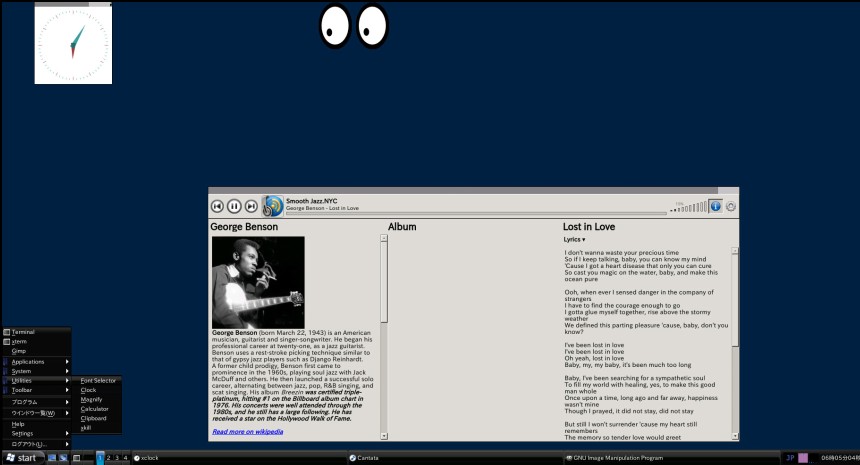Open the Read more on wikipedia link
Image resolution: width=860 pixels, height=465 pixels.
[x=247, y=431]
